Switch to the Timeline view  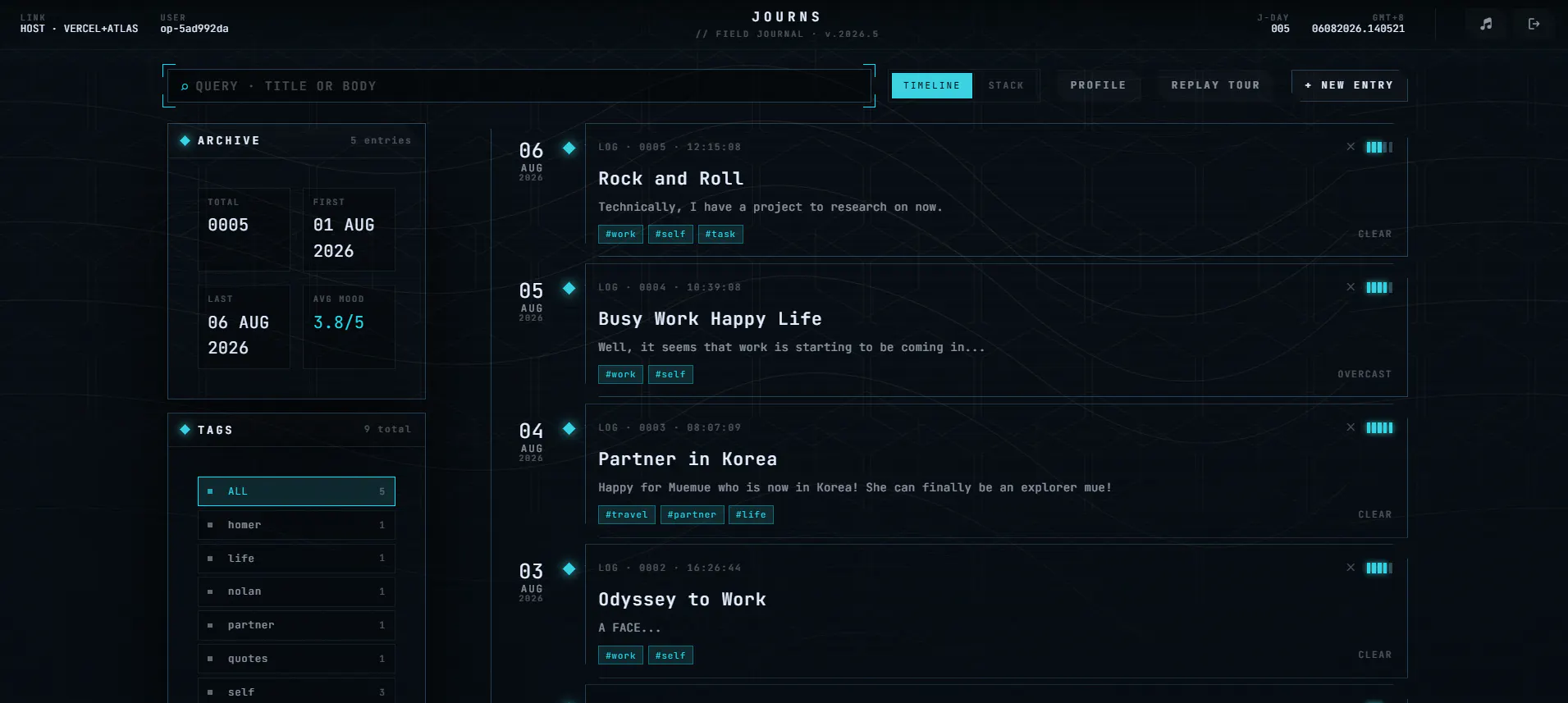[x=931, y=85]
